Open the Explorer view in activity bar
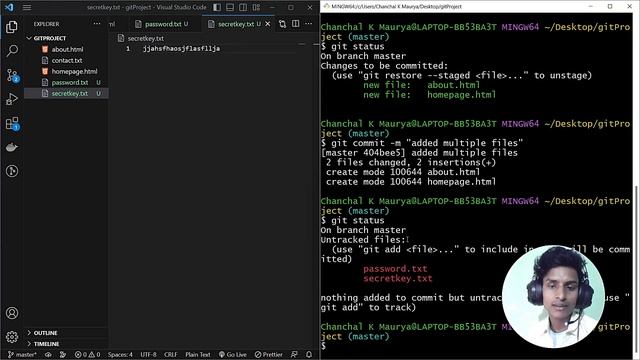Viewport: 640px width, 360px height. click(x=12, y=27)
